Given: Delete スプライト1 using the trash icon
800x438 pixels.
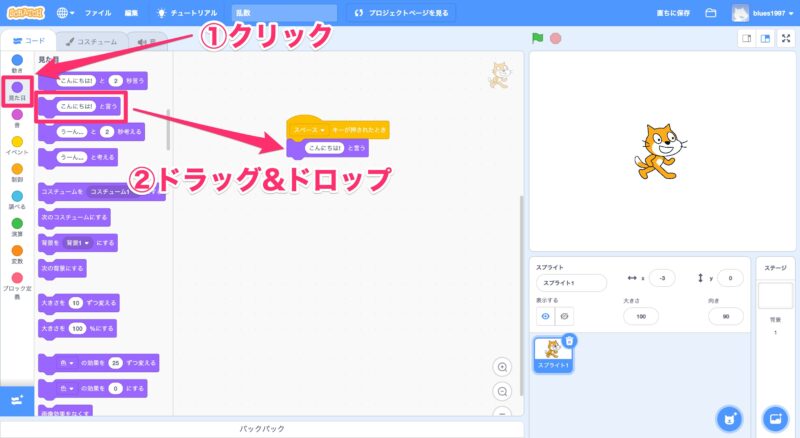Looking at the screenshot, I should pos(569,341).
